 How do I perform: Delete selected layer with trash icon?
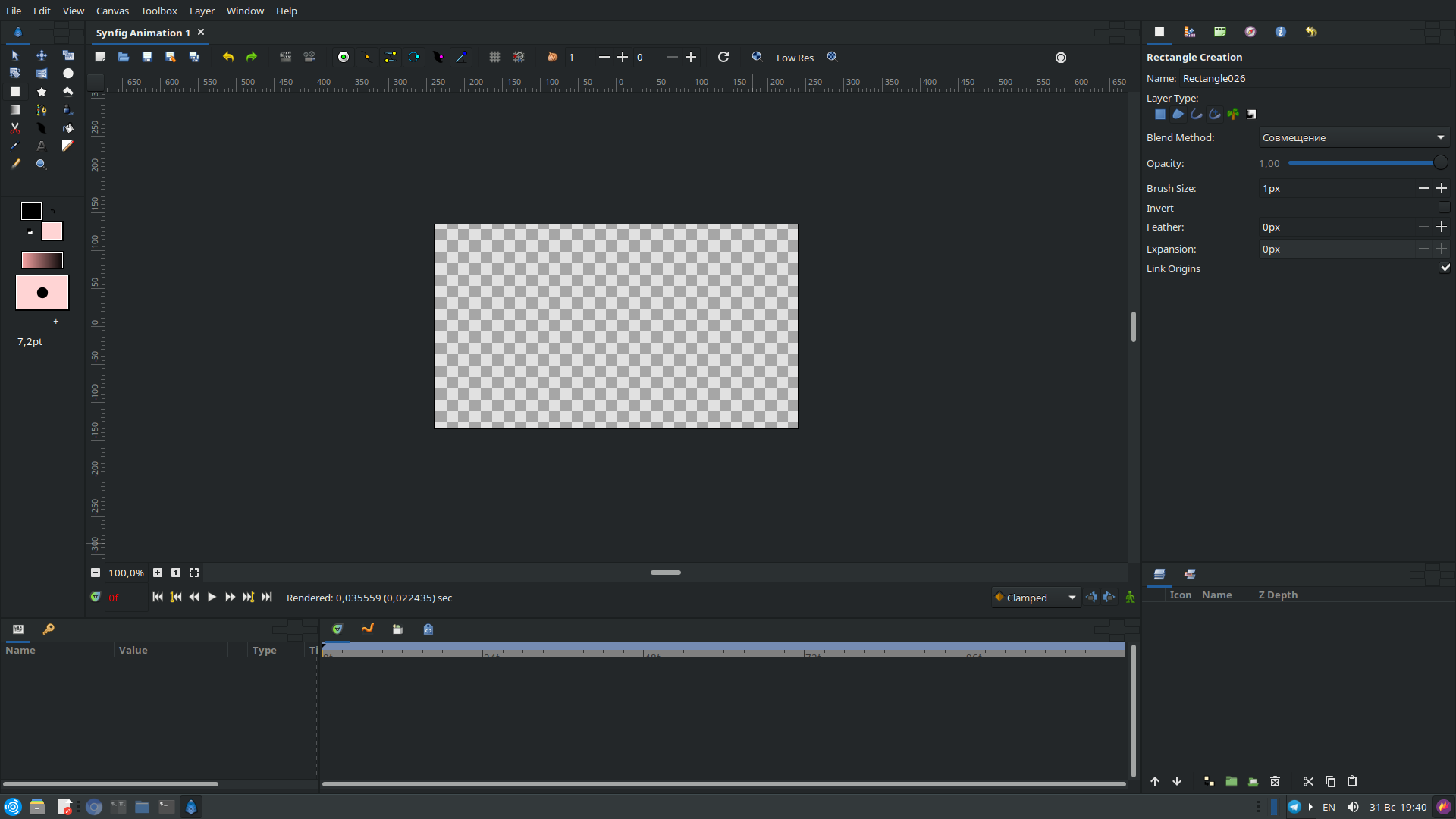pos(1275,781)
